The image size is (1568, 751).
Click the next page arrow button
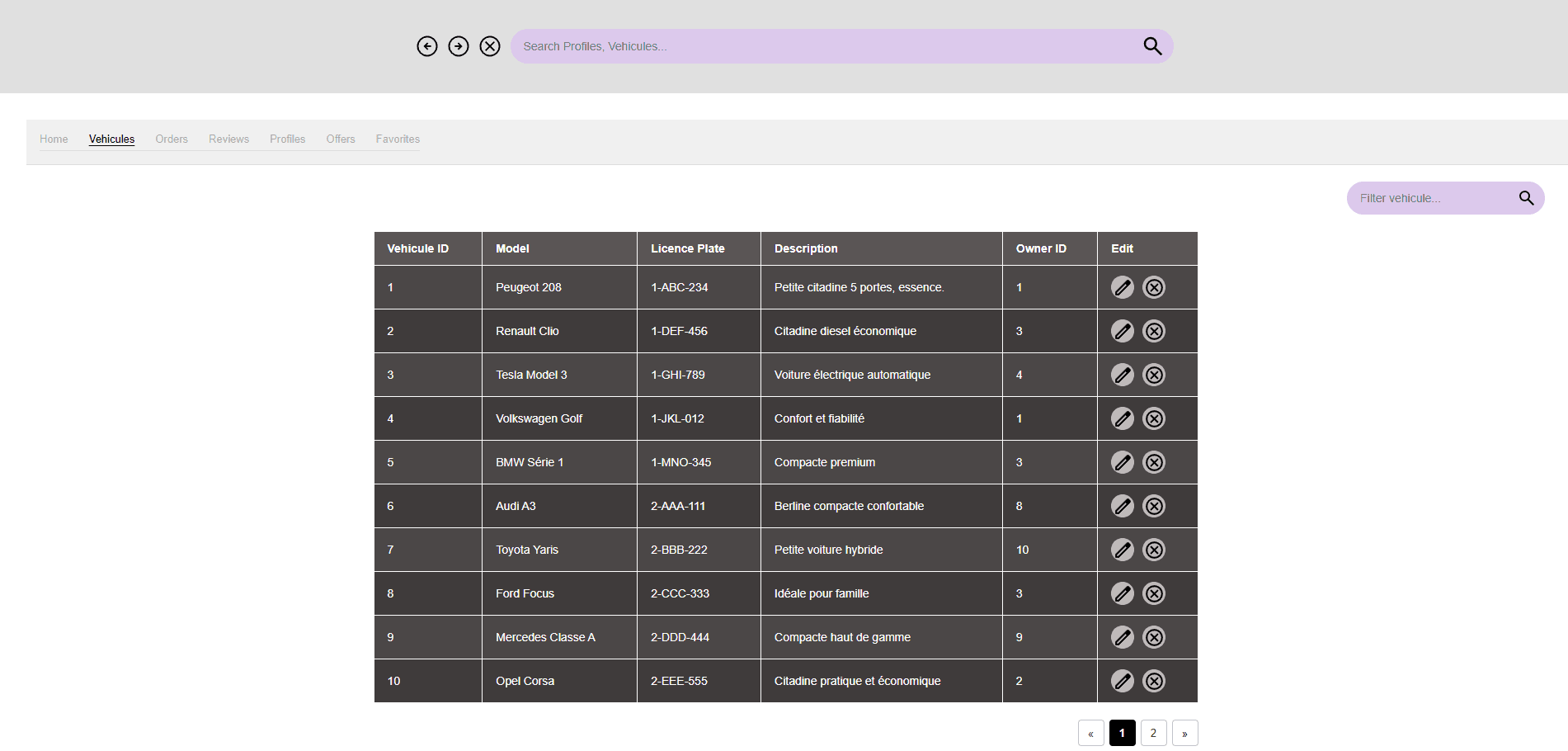coord(1184,733)
